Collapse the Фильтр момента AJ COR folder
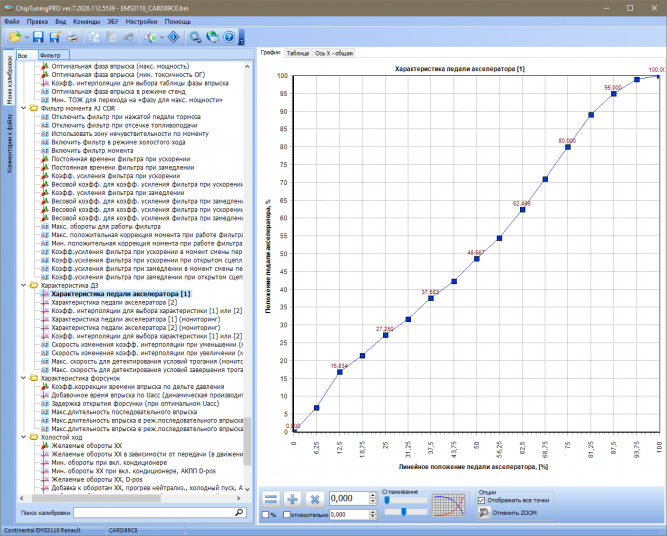The image size is (667, 536). 24,108
